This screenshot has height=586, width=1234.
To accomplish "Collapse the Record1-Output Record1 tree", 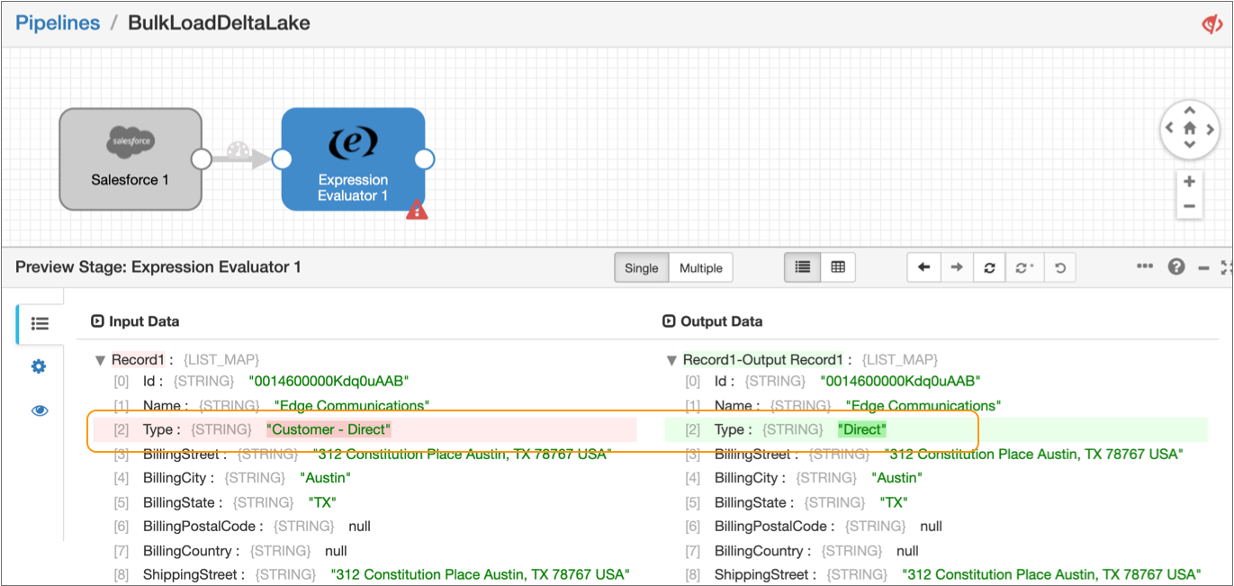I will 672,360.
